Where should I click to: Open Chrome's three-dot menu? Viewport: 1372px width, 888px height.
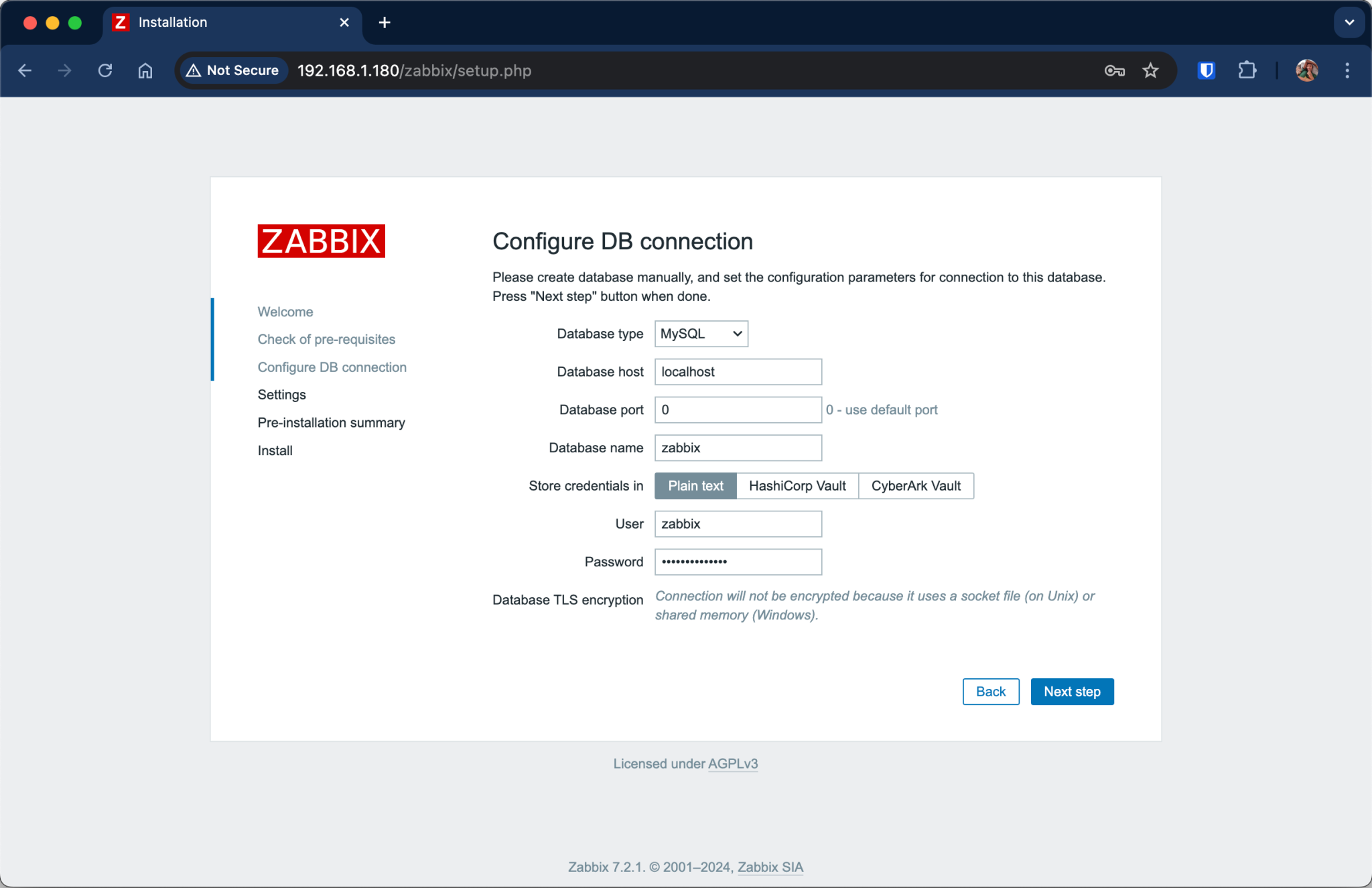[x=1347, y=70]
